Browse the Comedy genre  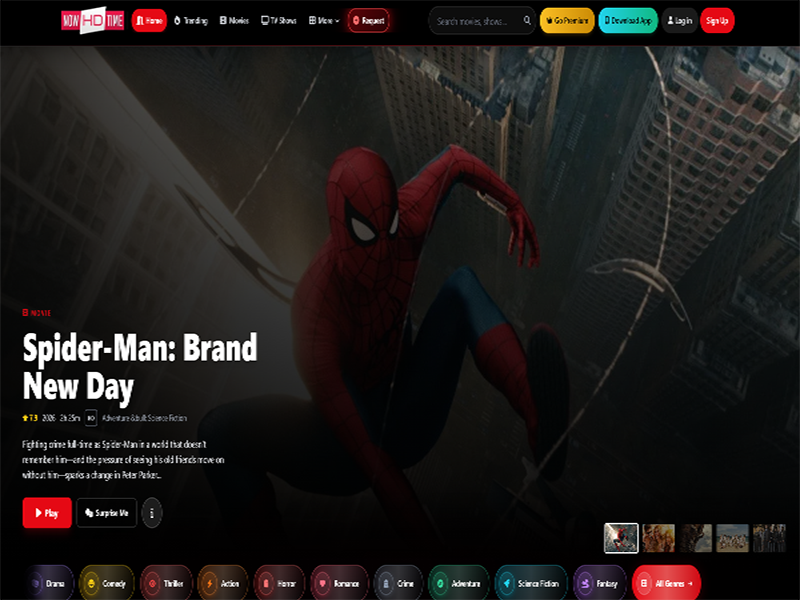click(107, 583)
